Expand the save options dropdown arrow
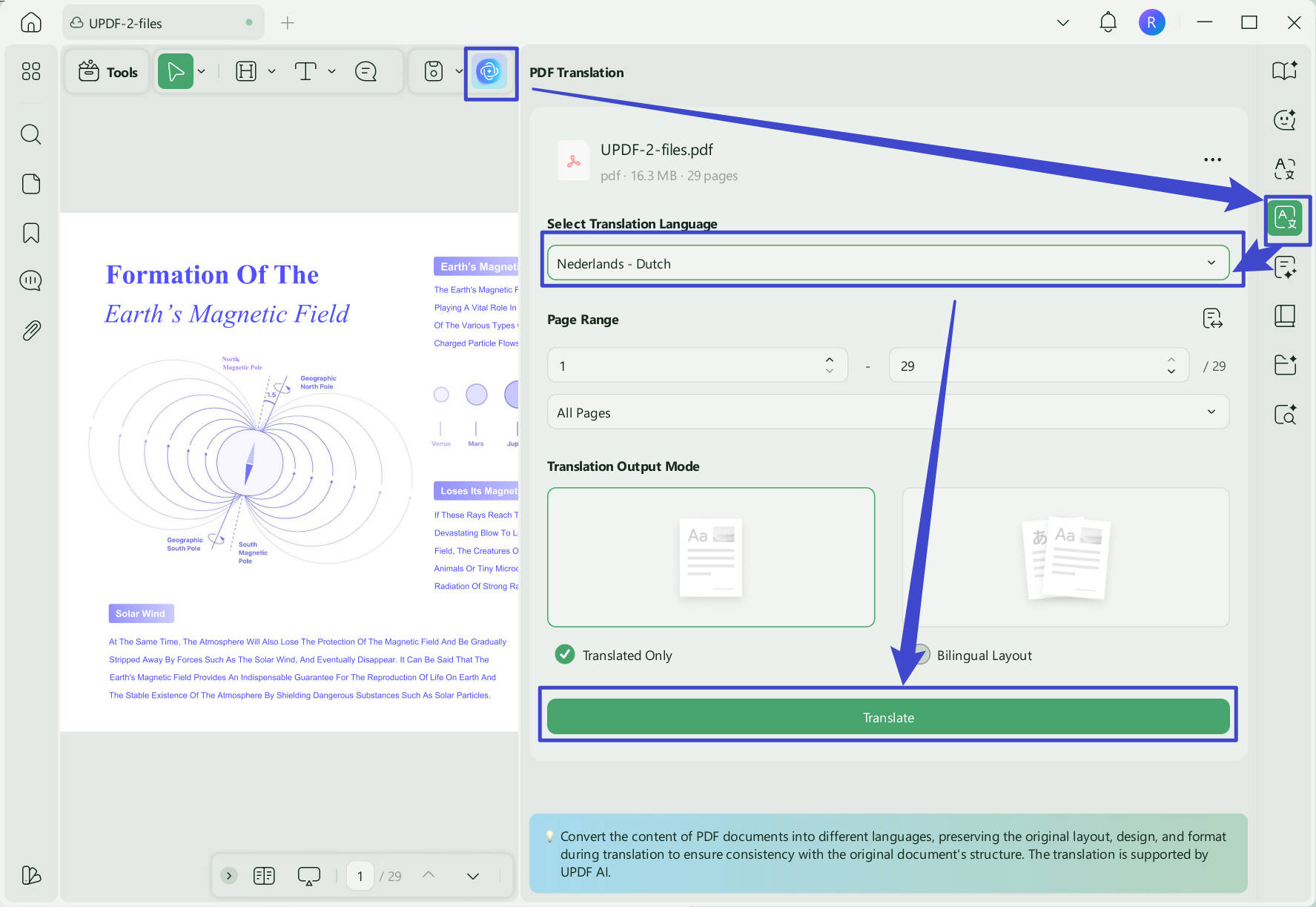1316x907 pixels. [x=459, y=71]
